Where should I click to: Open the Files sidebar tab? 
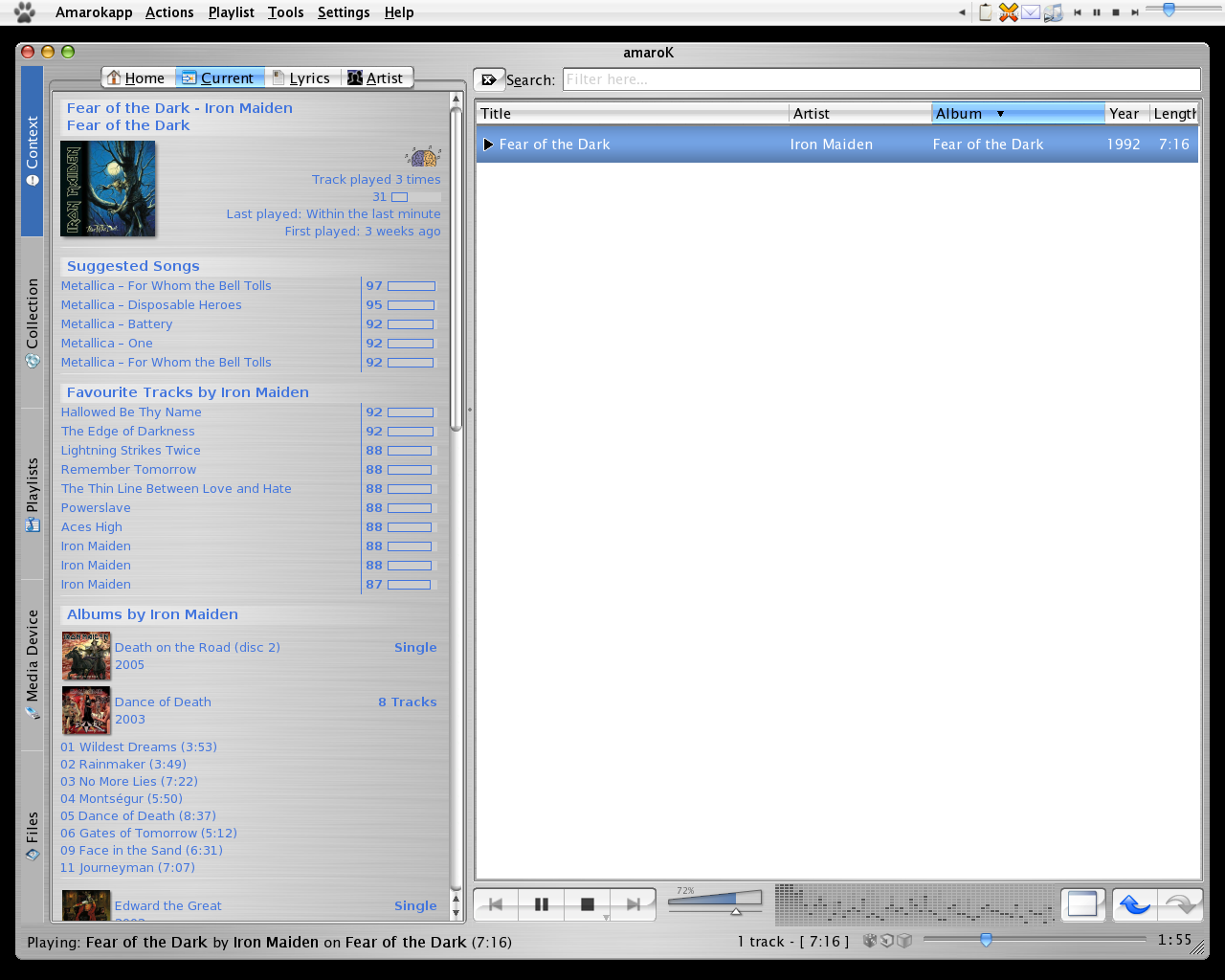click(x=32, y=835)
